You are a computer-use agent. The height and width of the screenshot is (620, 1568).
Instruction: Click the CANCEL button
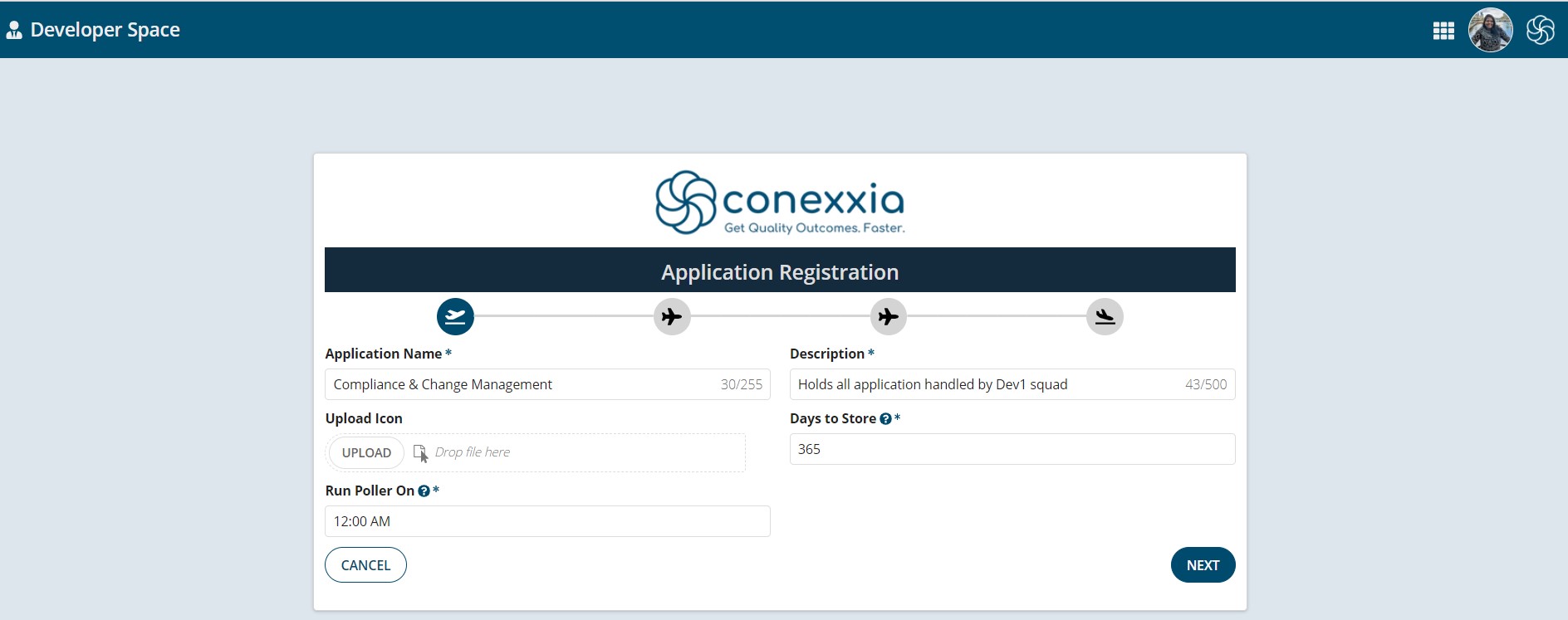tap(365, 565)
